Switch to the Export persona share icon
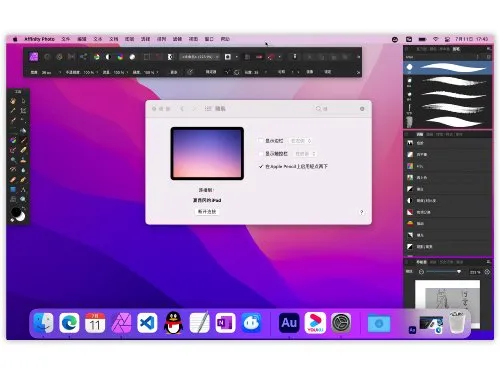The image size is (500, 375). click(83, 57)
